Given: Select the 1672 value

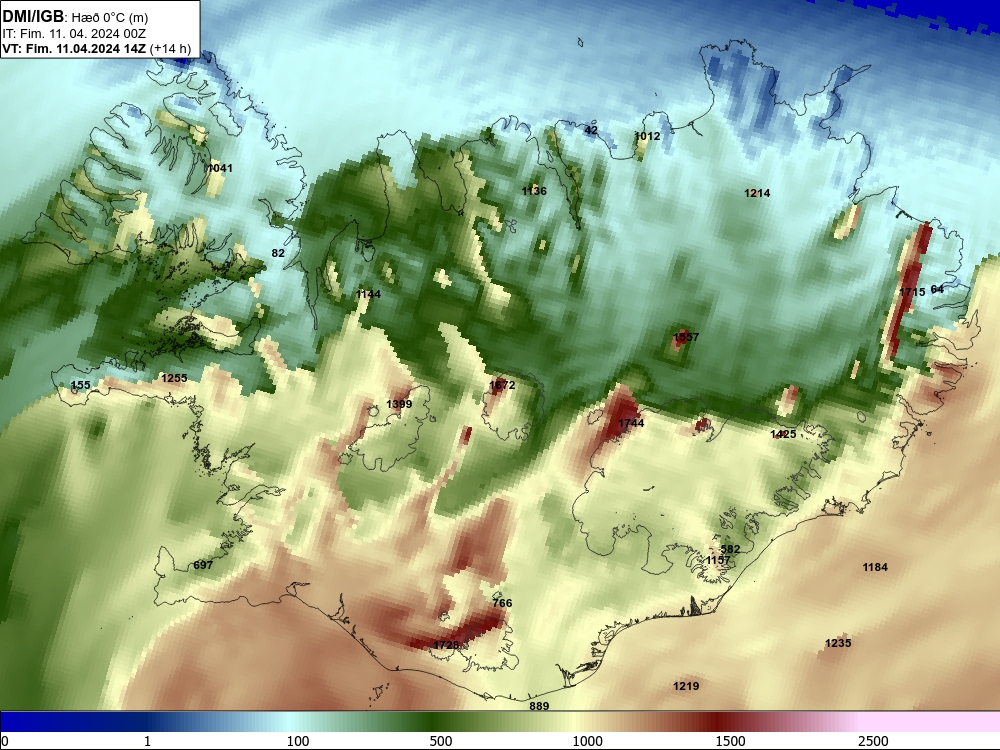Looking at the screenshot, I should (x=502, y=385).
